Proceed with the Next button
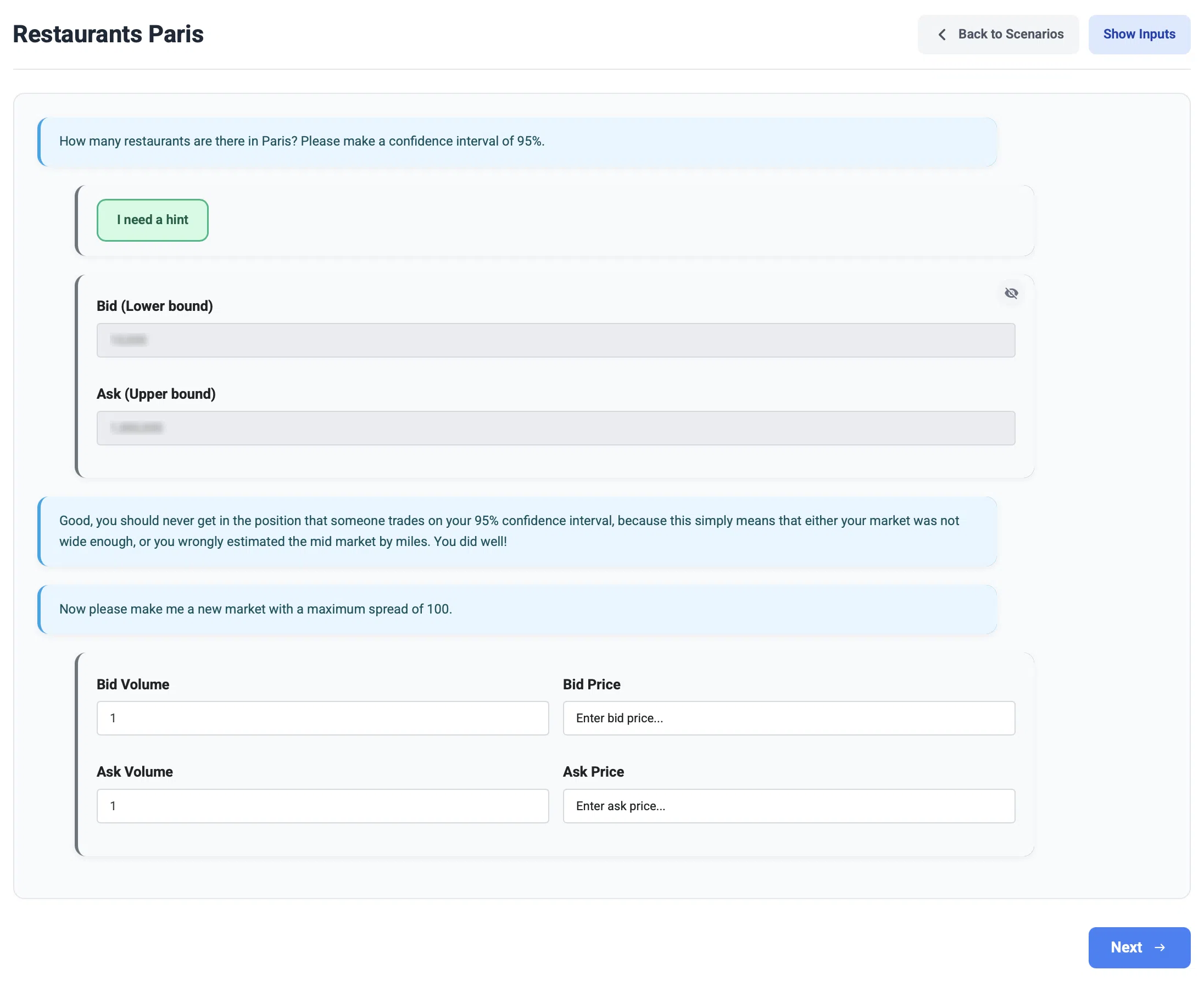 coord(1139,947)
